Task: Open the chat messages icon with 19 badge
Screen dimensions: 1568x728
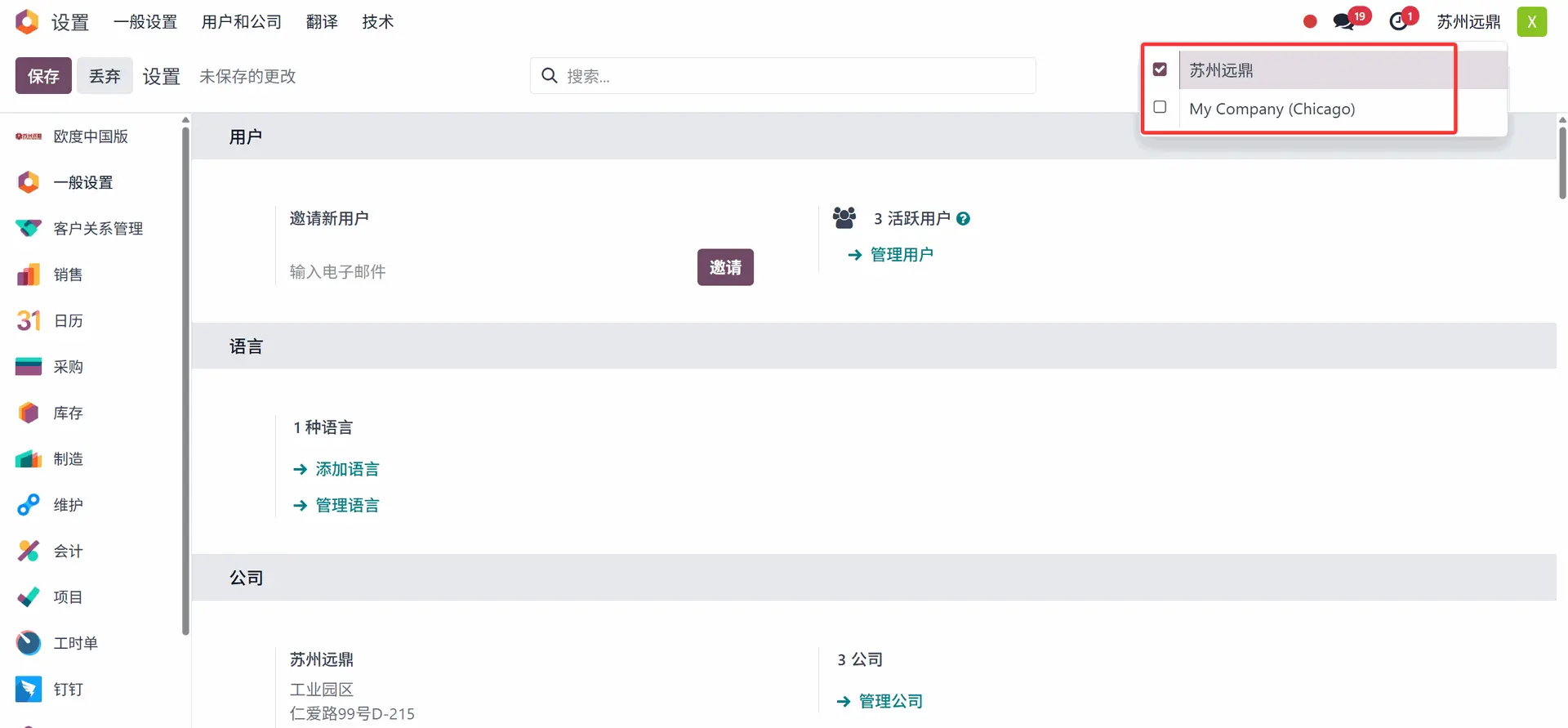Action: 1344,22
